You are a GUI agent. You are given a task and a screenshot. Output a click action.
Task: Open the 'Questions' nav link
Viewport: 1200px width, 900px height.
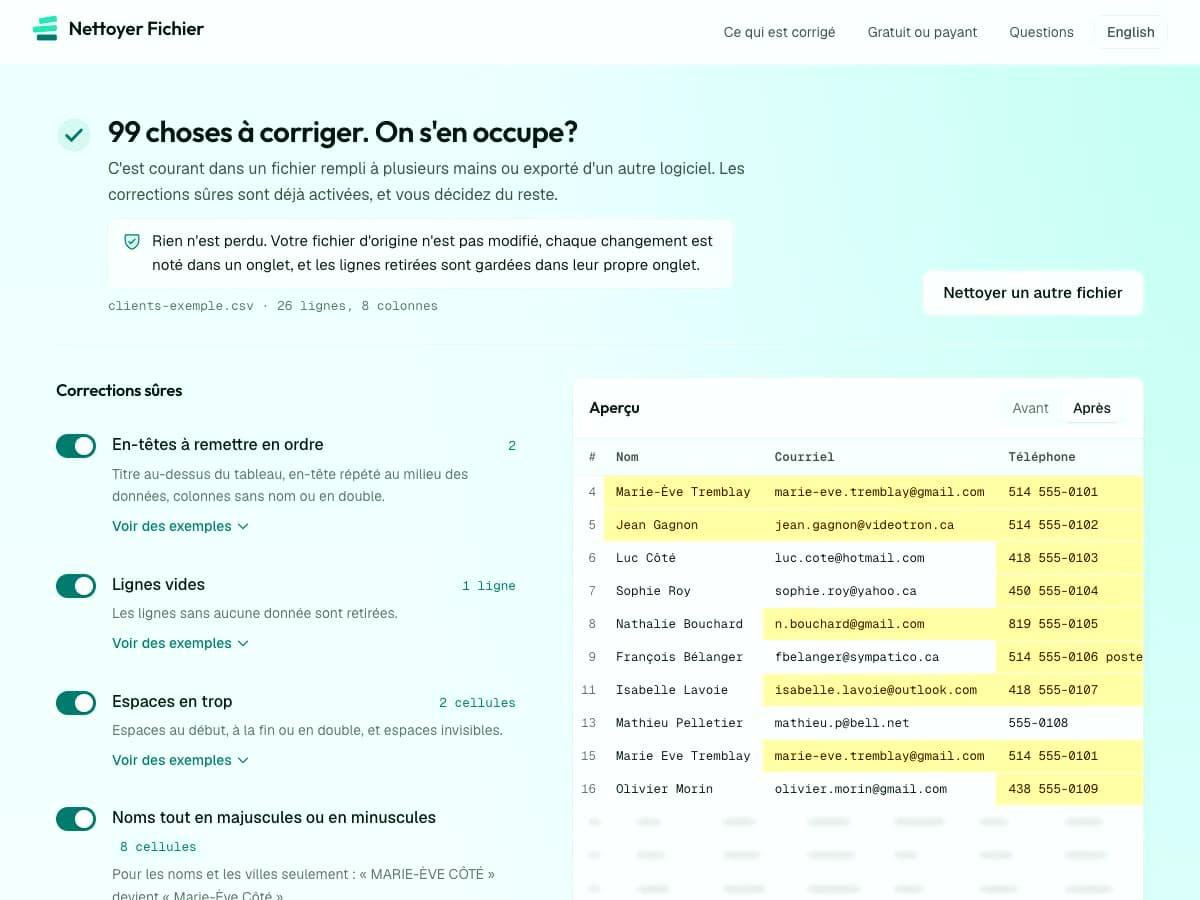pos(1041,32)
